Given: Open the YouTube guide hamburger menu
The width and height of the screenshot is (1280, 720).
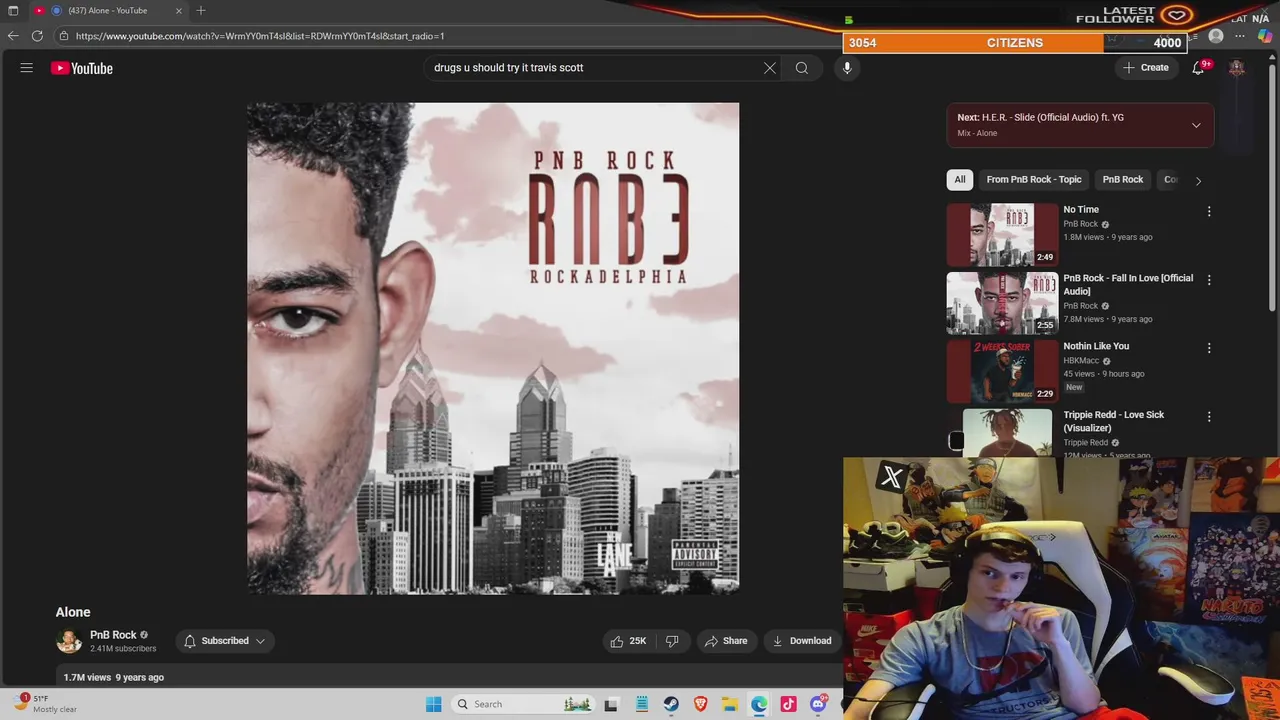Looking at the screenshot, I should 27,68.
